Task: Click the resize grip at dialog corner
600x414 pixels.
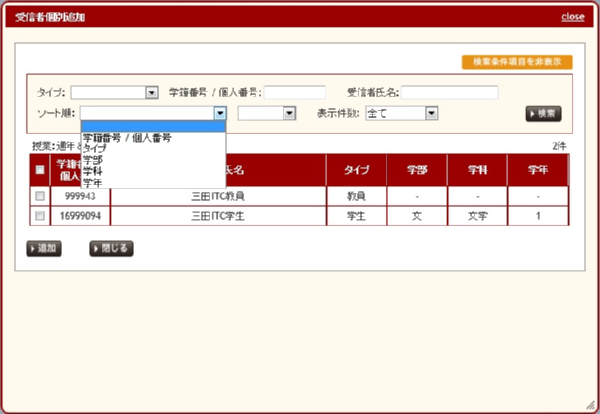Action: pos(591,405)
